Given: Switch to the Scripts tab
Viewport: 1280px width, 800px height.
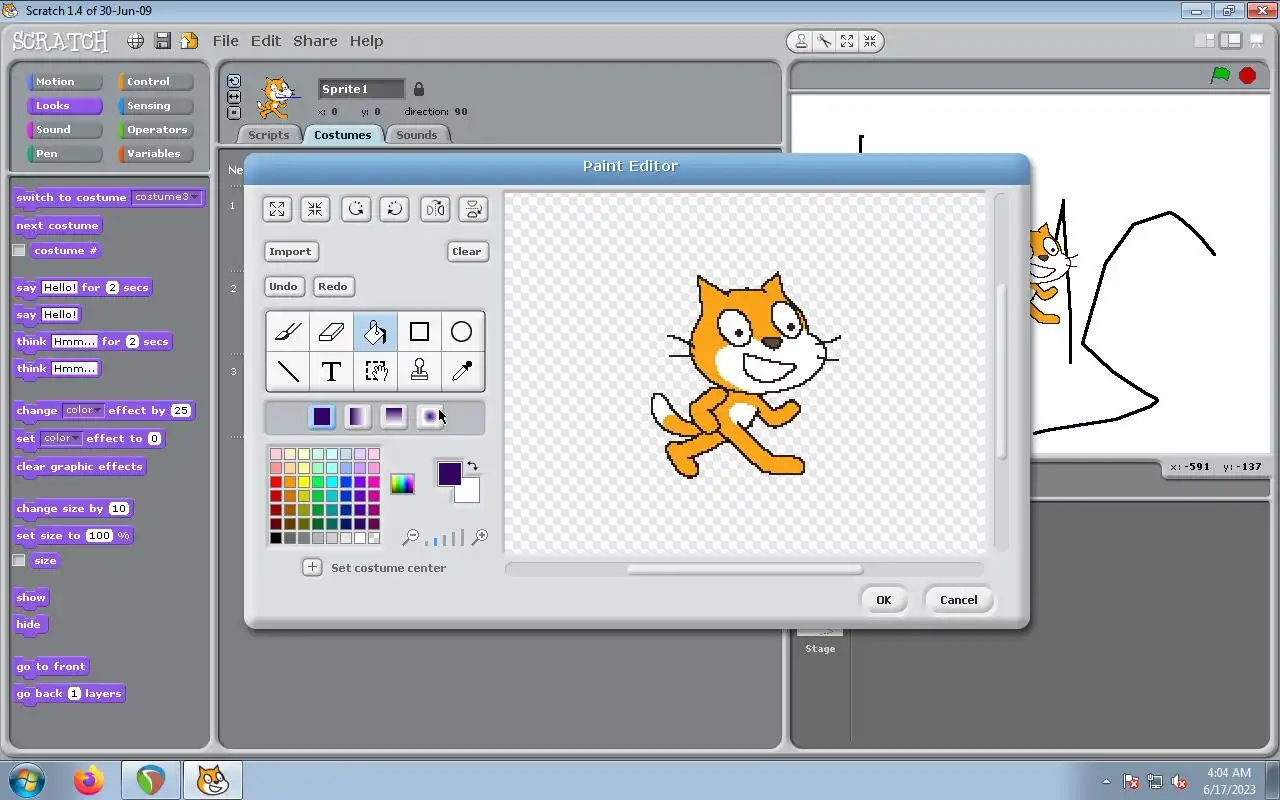Looking at the screenshot, I should (269, 135).
